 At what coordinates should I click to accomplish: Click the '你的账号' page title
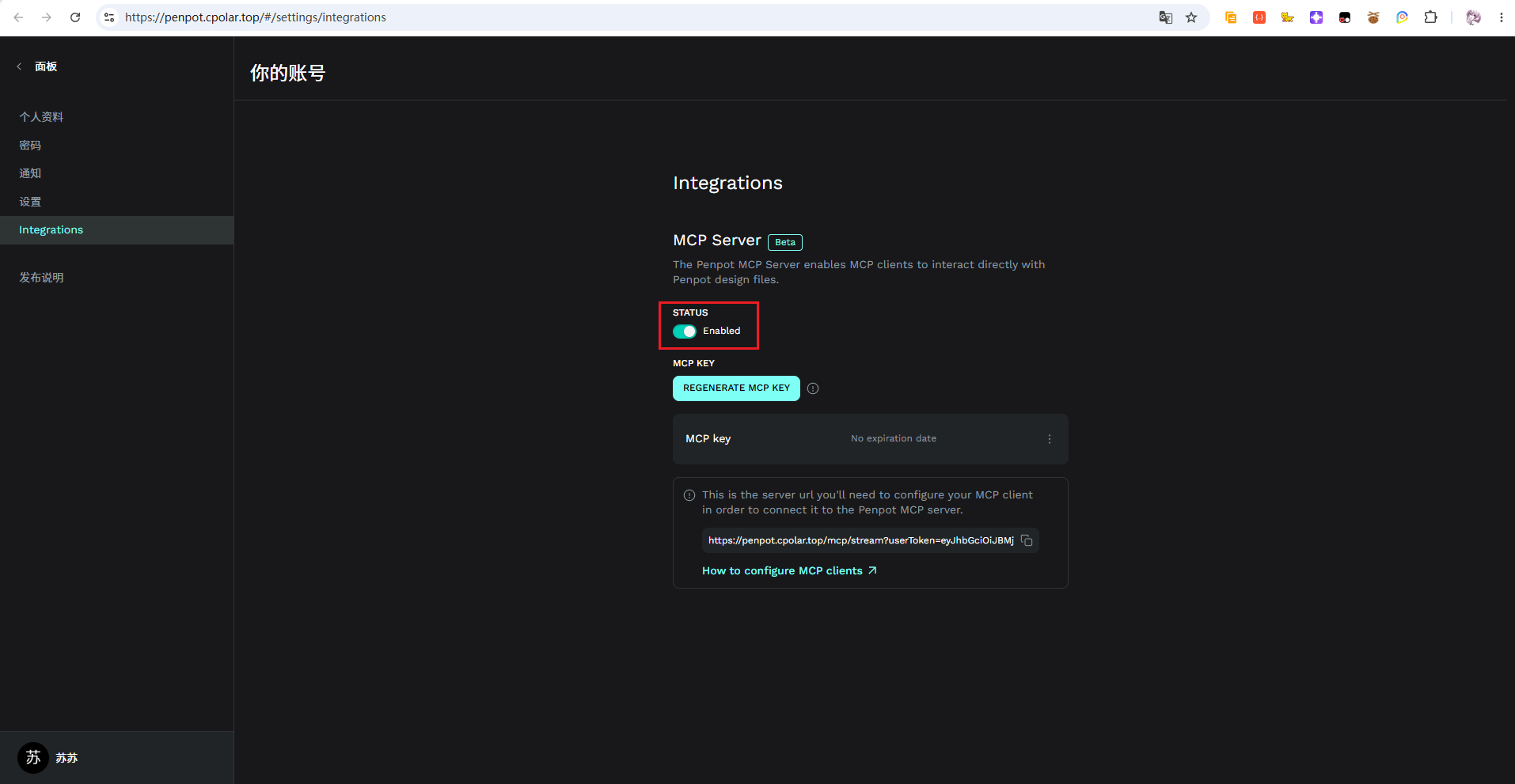pos(288,74)
